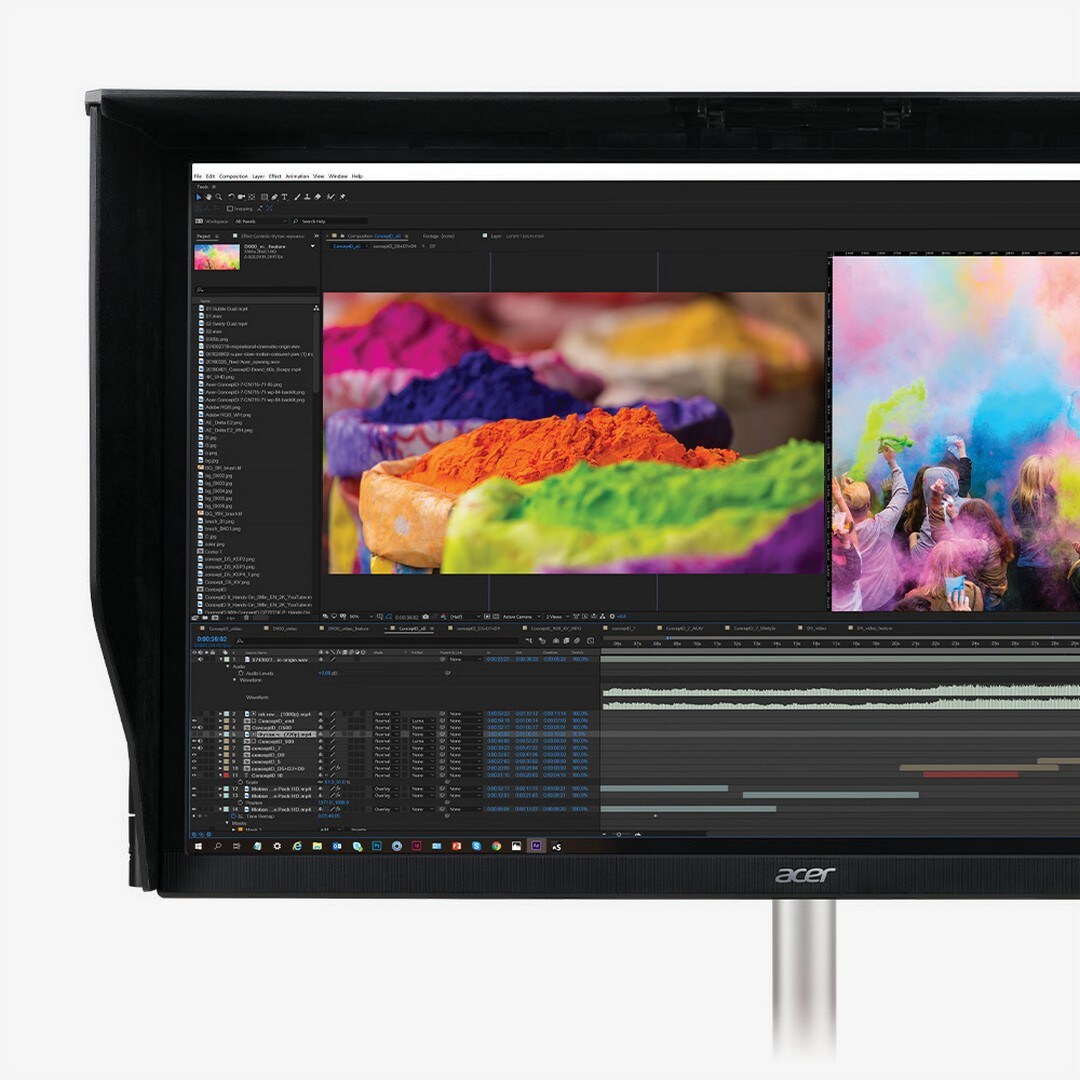This screenshot has width=1080, height=1080.
Task: Select the Pen tool
Action: pos(274,197)
